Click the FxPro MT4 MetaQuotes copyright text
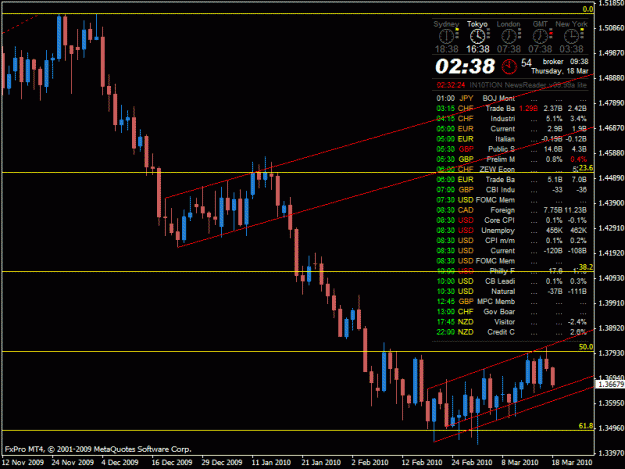The width and height of the screenshot is (625, 469). pos(98,449)
